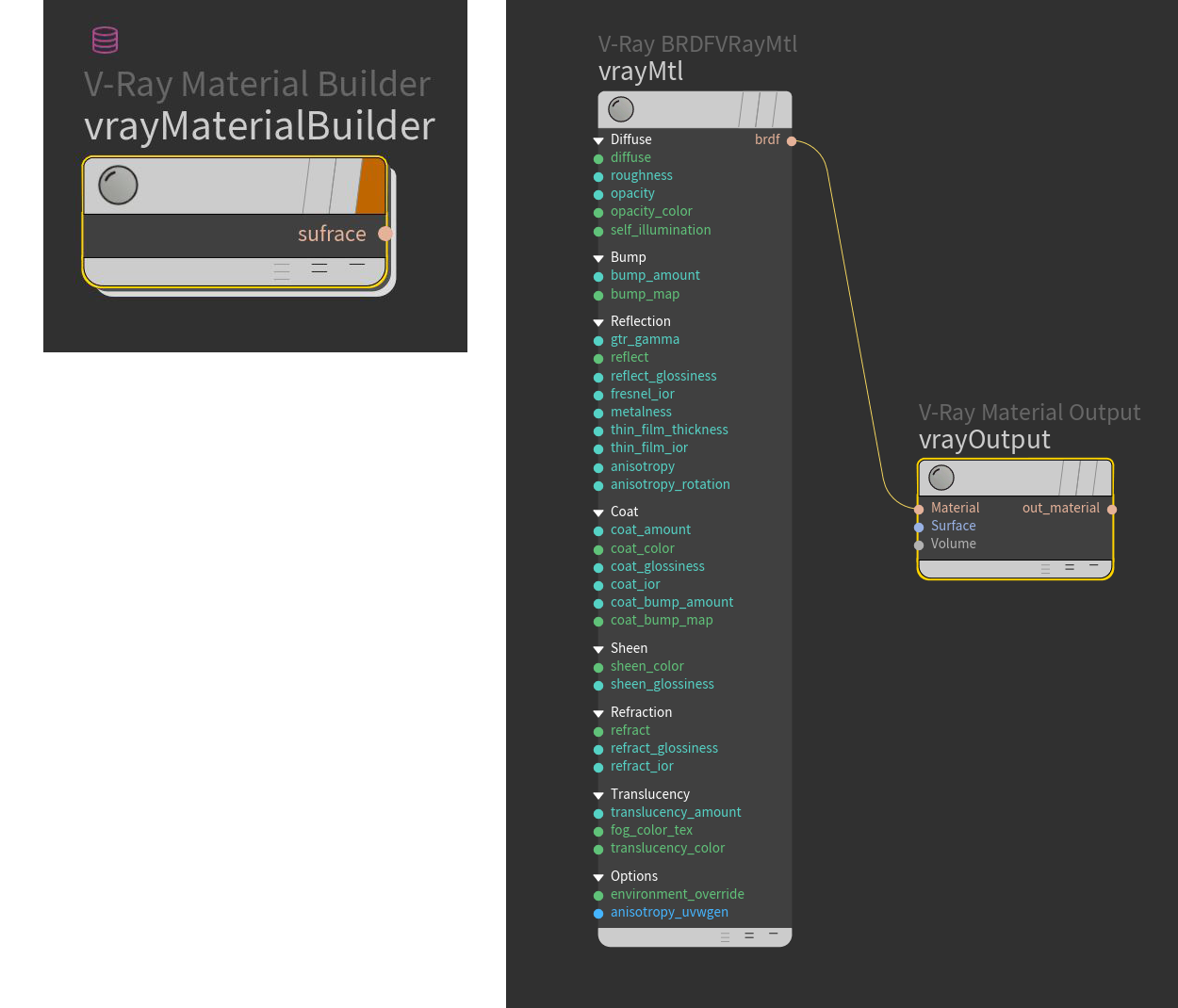Select the opacity input label
The width and height of the screenshot is (1178, 1008).
[x=632, y=193]
